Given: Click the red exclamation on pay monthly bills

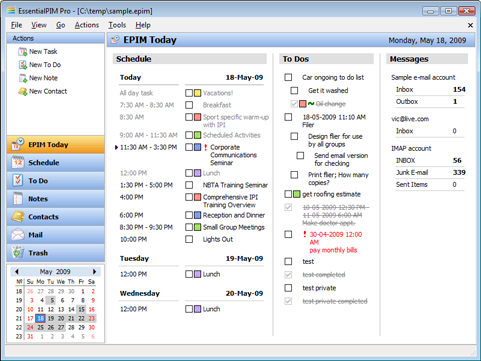Looking at the screenshot, I should pos(304,234).
